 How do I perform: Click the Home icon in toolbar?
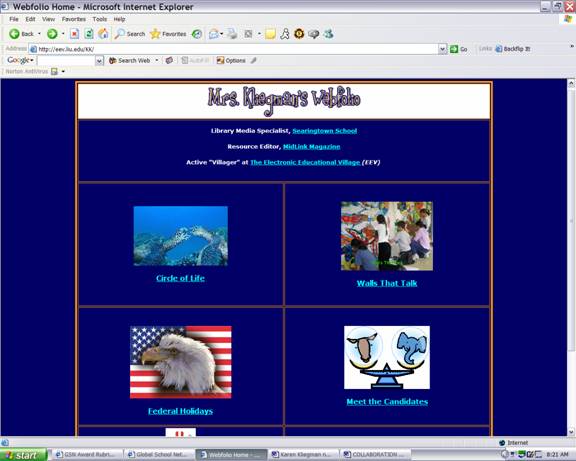104,34
